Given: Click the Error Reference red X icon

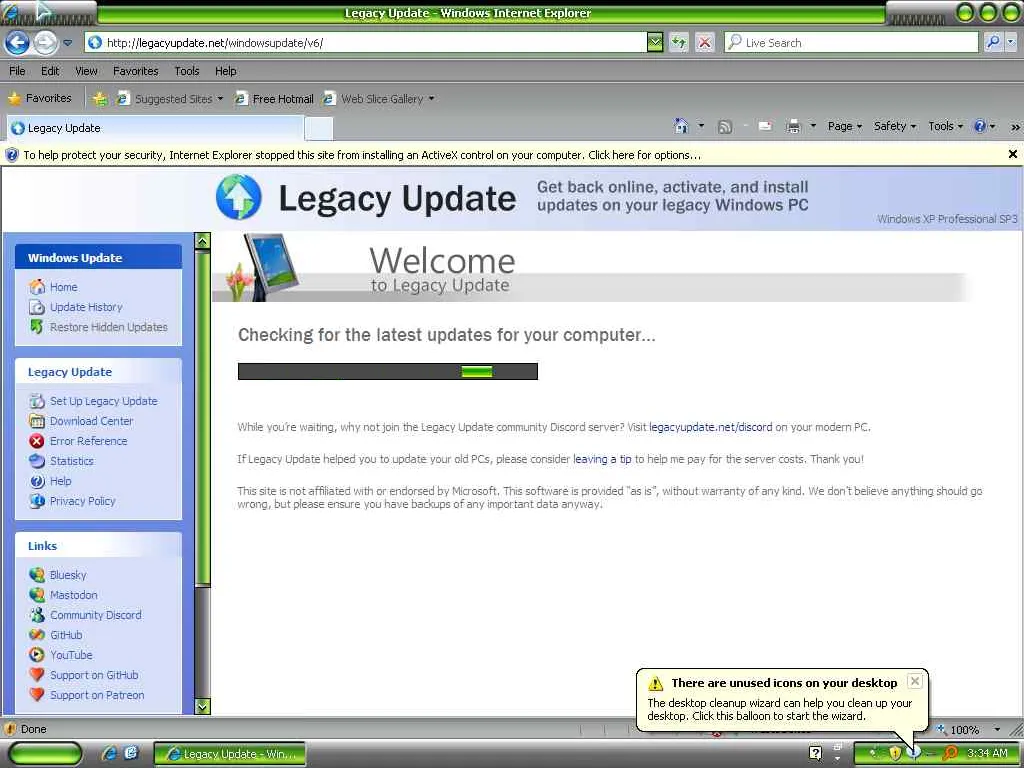Looking at the screenshot, I should pyautogui.click(x=37, y=441).
